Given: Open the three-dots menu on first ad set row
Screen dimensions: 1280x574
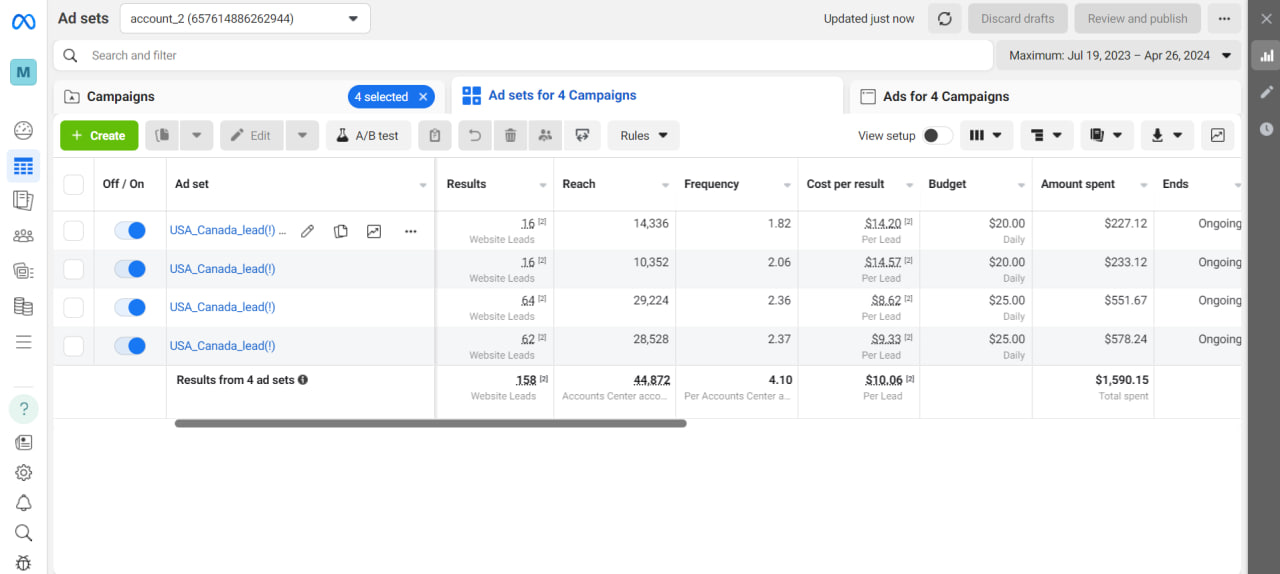Looking at the screenshot, I should pos(410,231).
